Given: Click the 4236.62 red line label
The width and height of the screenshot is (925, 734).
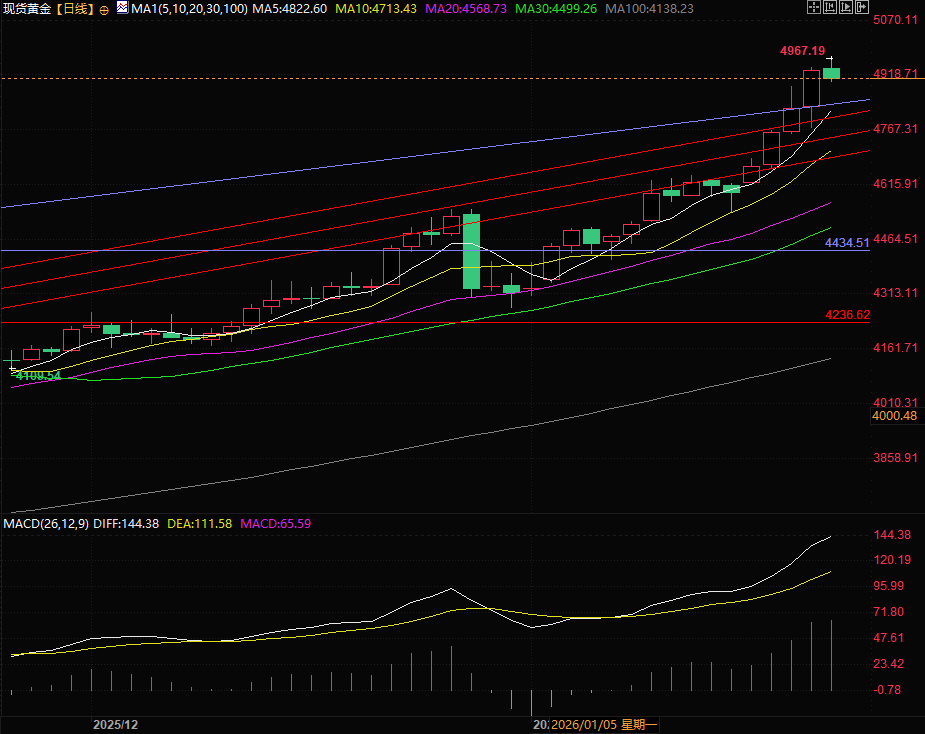Looking at the screenshot, I should (x=848, y=314).
